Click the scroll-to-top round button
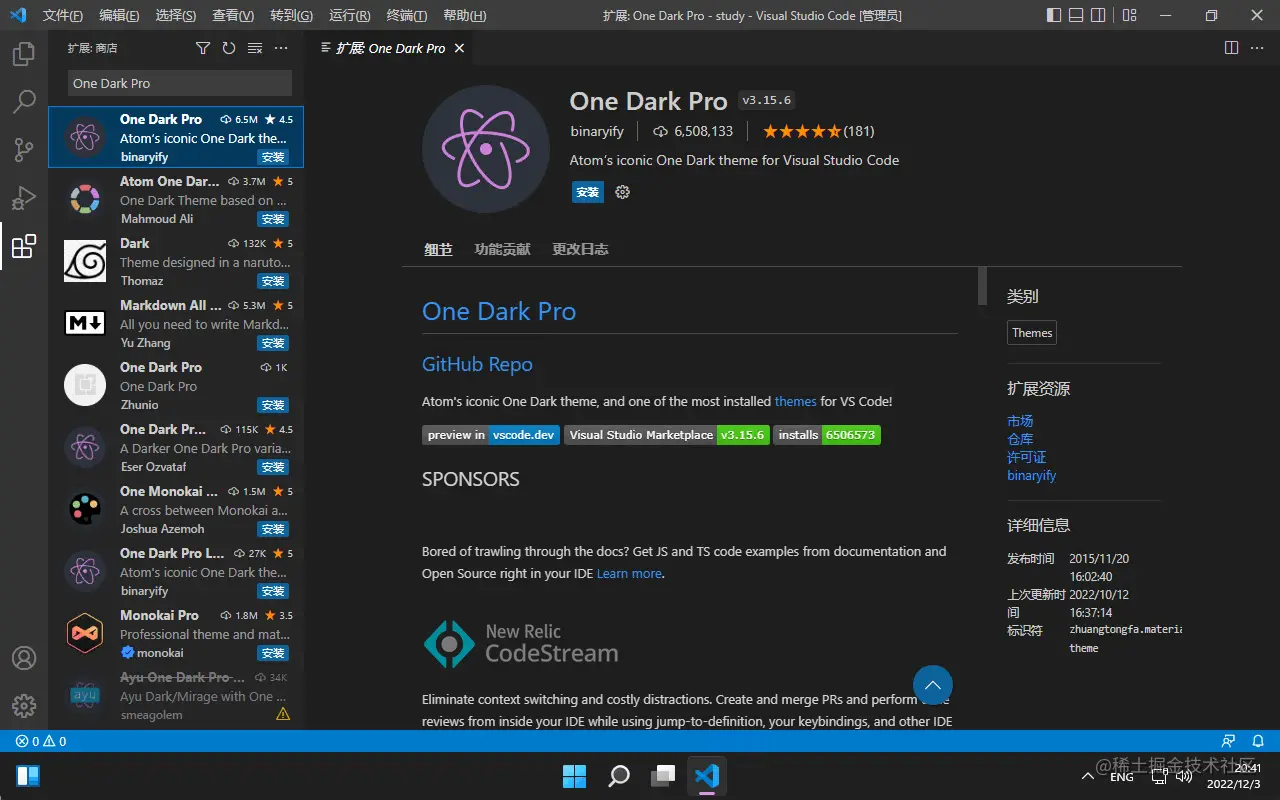Image resolution: width=1280 pixels, height=800 pixels. point(933,685)
